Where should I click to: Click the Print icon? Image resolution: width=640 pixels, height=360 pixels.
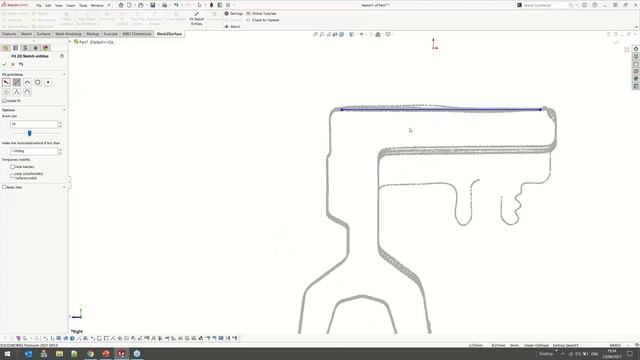coord(164,5)
